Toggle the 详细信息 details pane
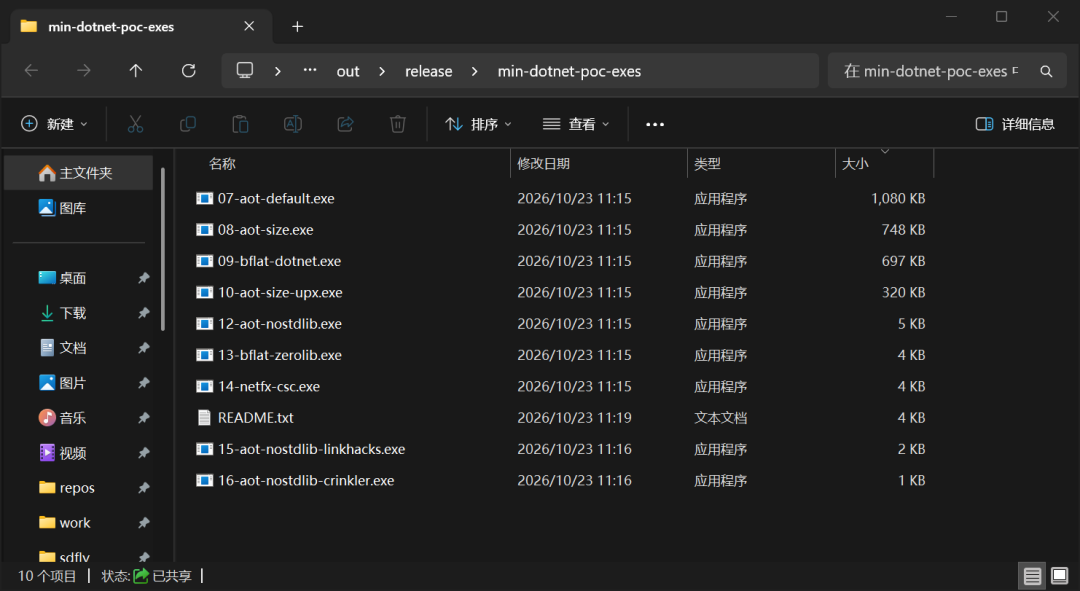Screen dimensions: 1080x591 pos(1015,124)
